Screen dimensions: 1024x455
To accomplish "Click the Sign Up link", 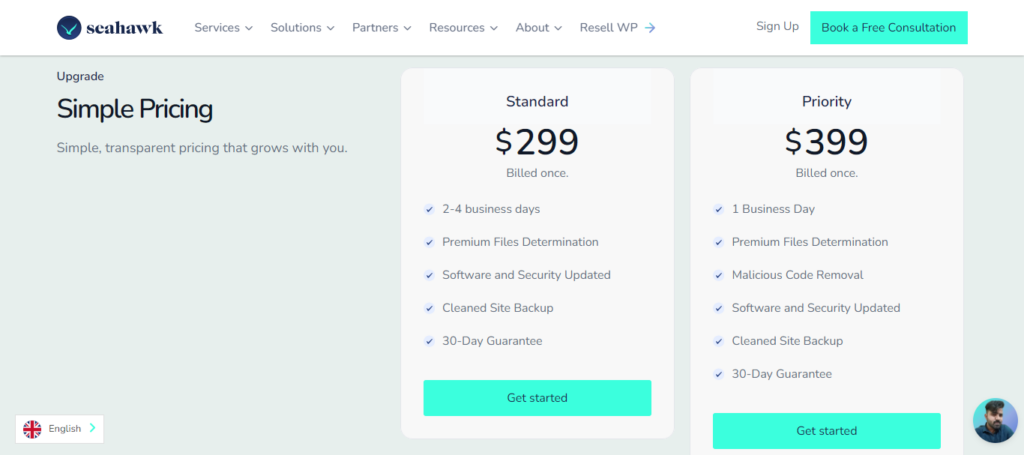I will coord(777,27).
